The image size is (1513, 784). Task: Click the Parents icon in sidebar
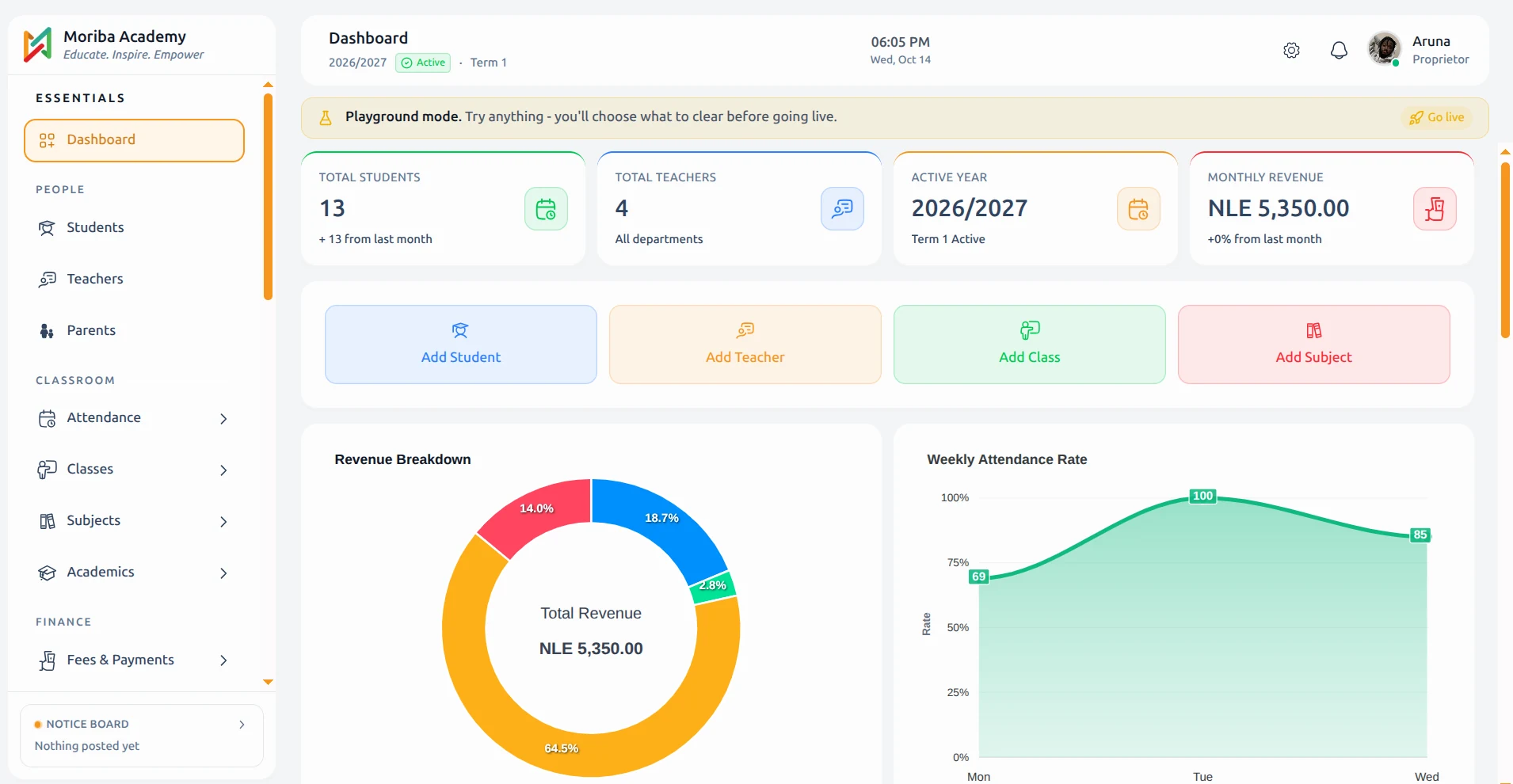(x=47, y=331)
